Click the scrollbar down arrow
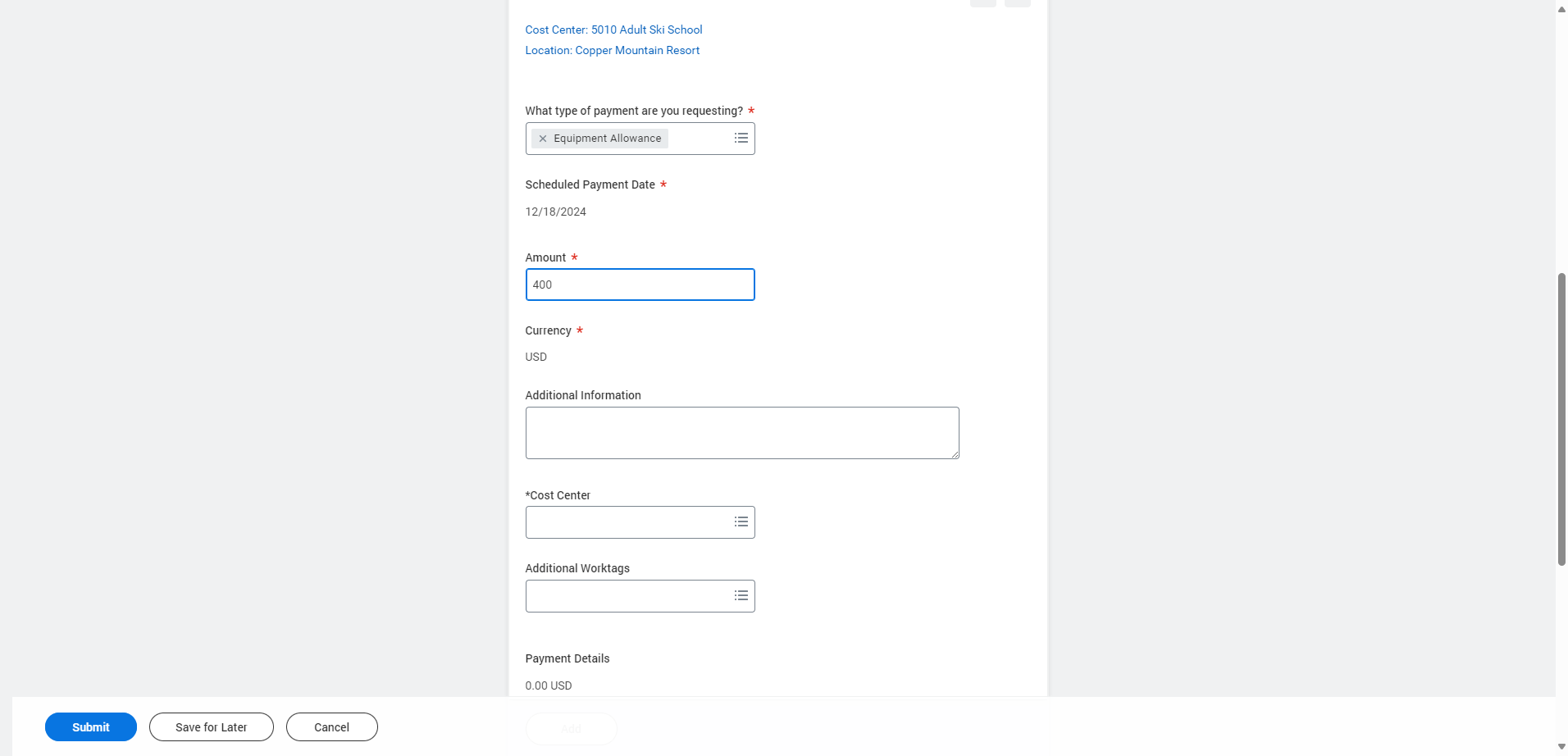Viewport: 1568px width, 756px height. 1561,747
